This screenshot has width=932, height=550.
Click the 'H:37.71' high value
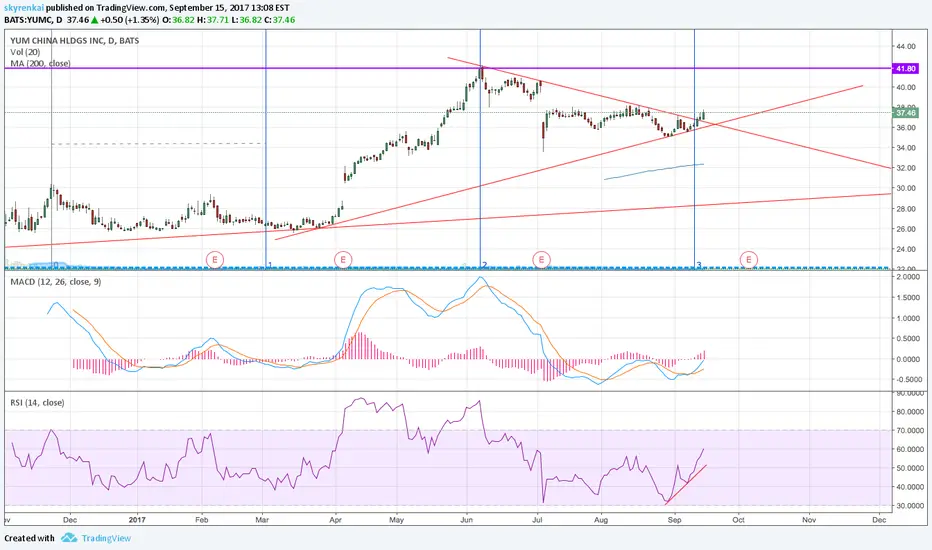click(213, 20)
